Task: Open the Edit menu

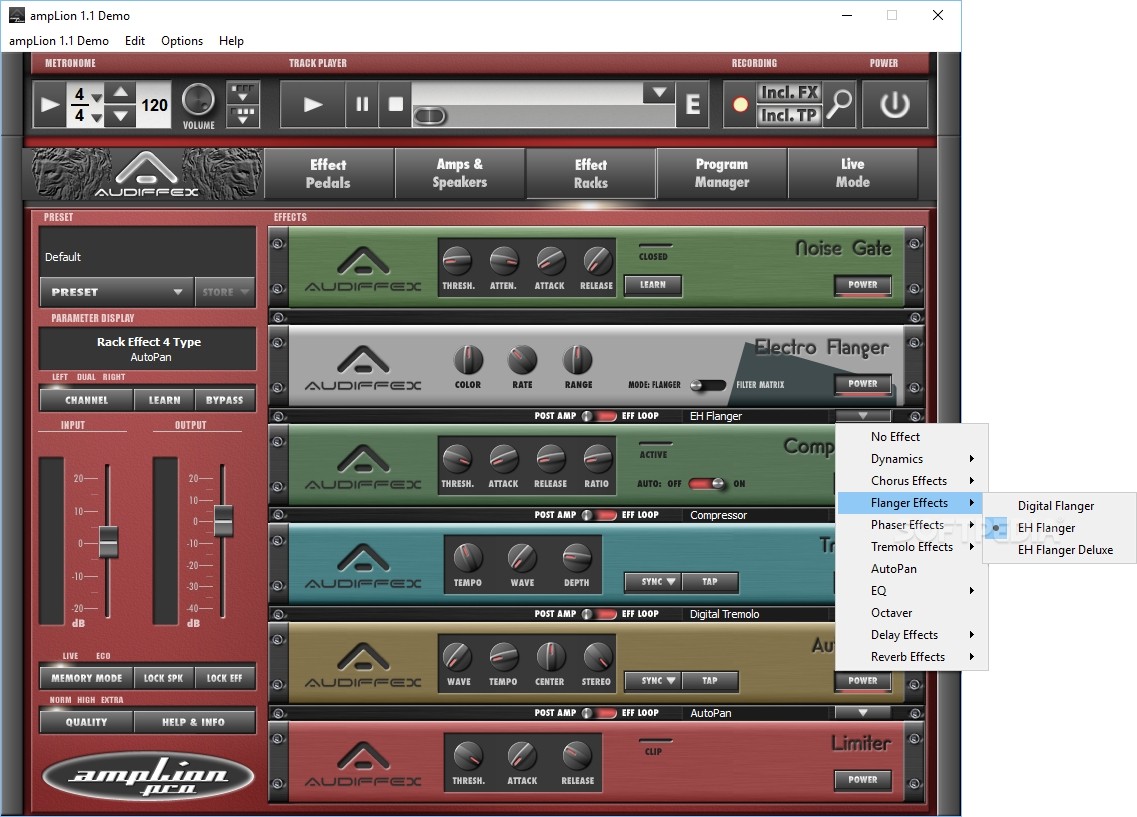Action: [135, 41]
